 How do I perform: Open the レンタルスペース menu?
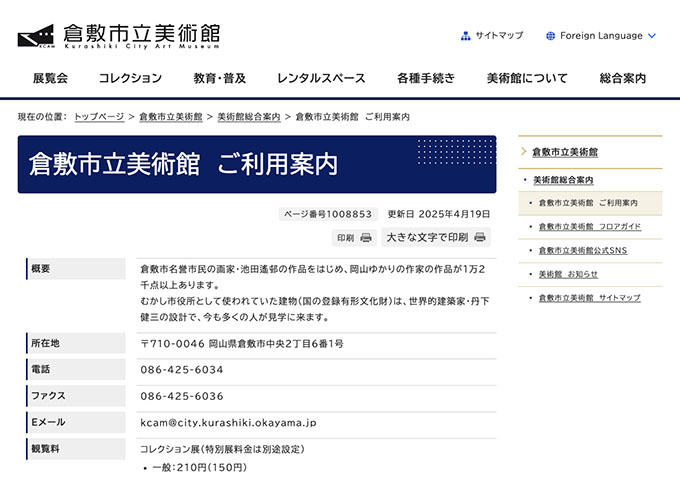(321, 78)
